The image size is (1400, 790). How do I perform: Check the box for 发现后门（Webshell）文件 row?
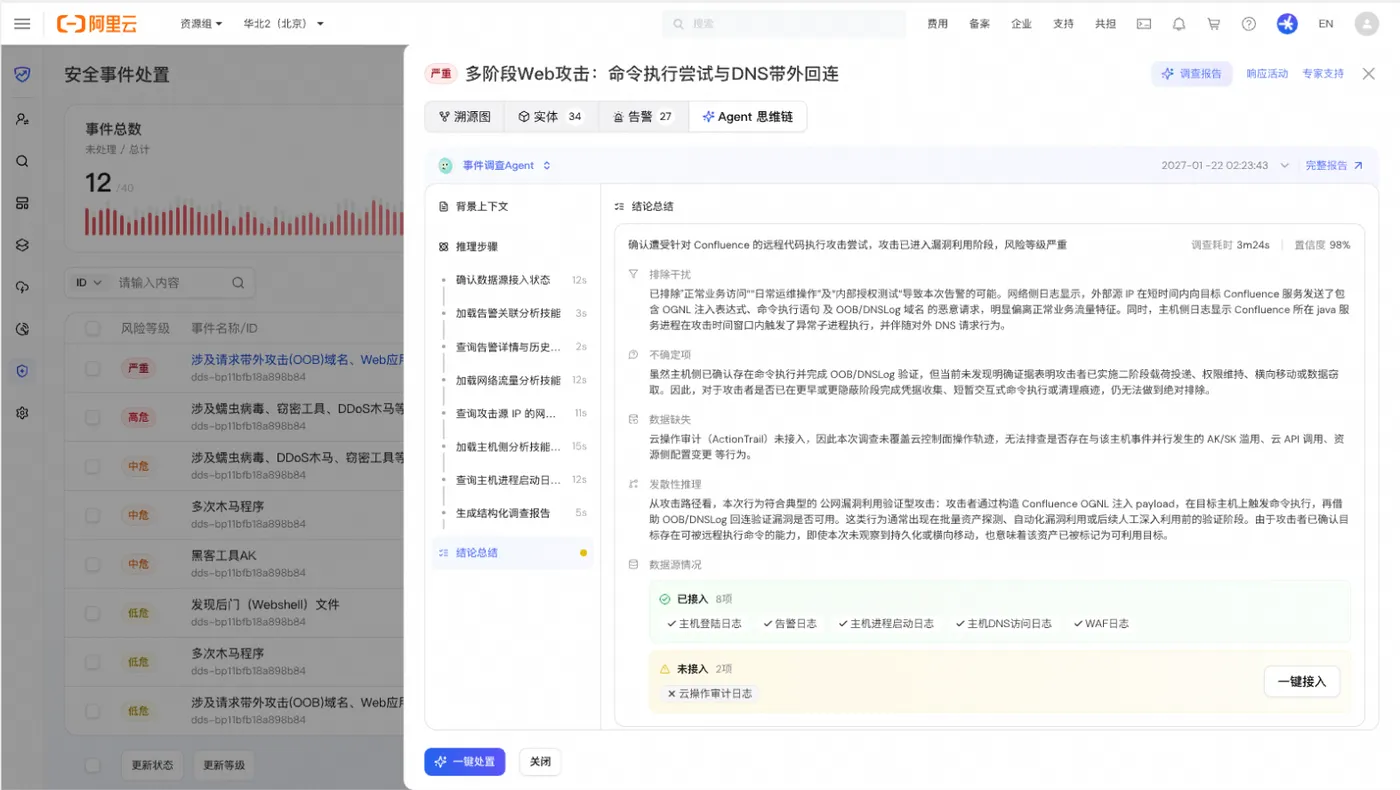click(x=93, y=613)
